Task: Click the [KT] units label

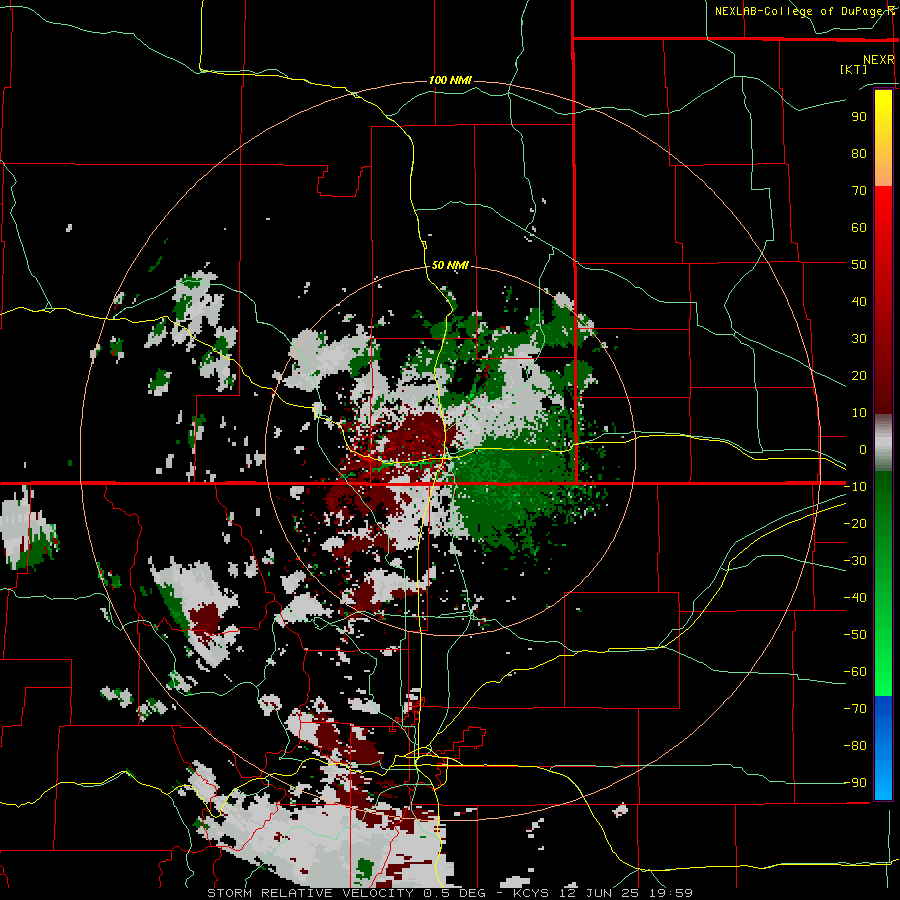Action: (854, 69)
